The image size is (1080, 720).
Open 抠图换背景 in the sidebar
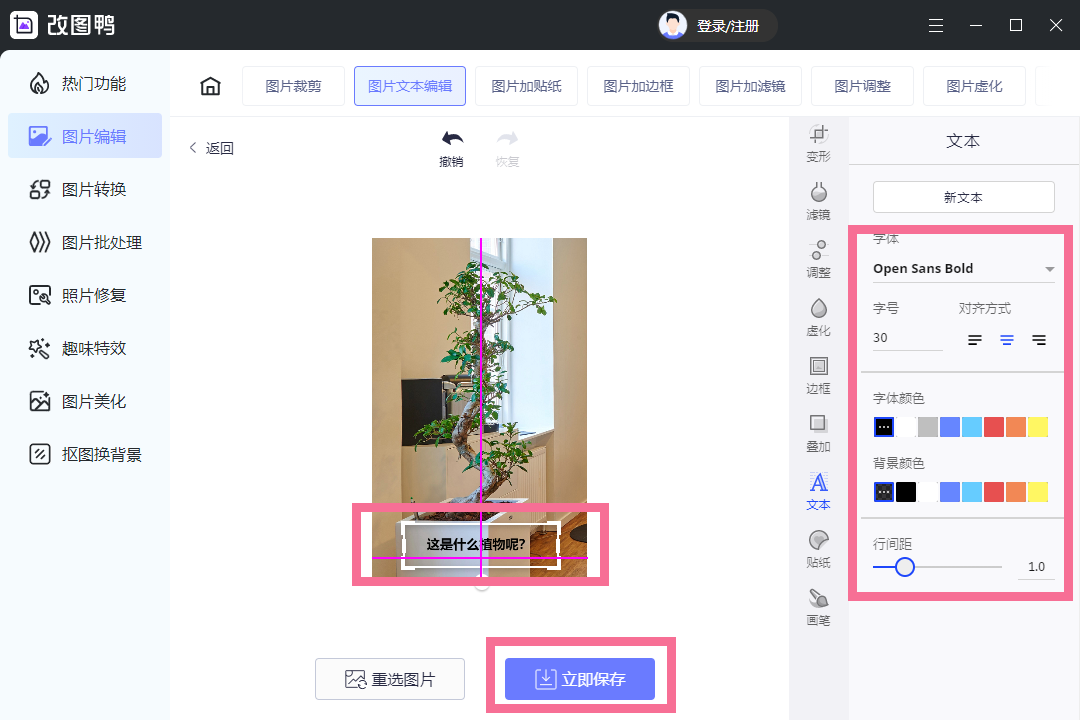85,455
